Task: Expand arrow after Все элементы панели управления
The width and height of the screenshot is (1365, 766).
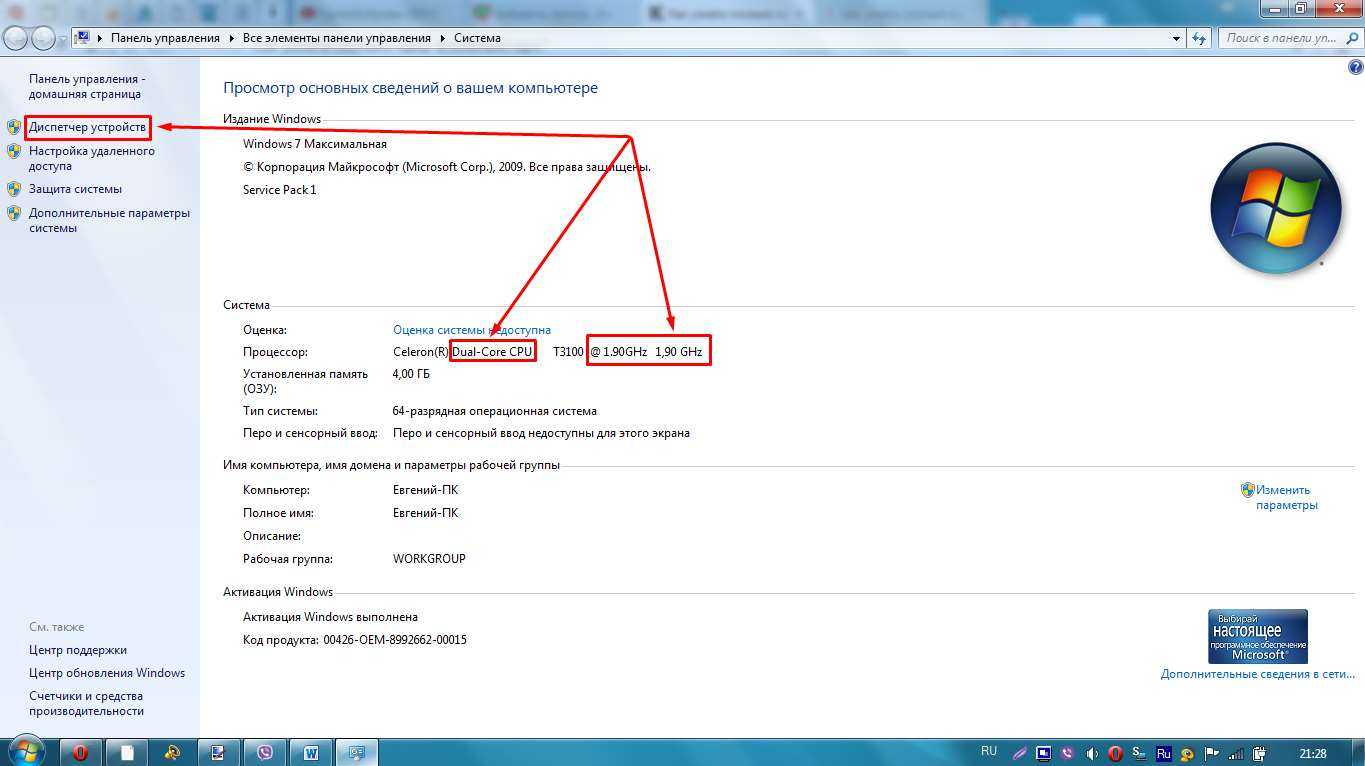Action: [442, 38]
